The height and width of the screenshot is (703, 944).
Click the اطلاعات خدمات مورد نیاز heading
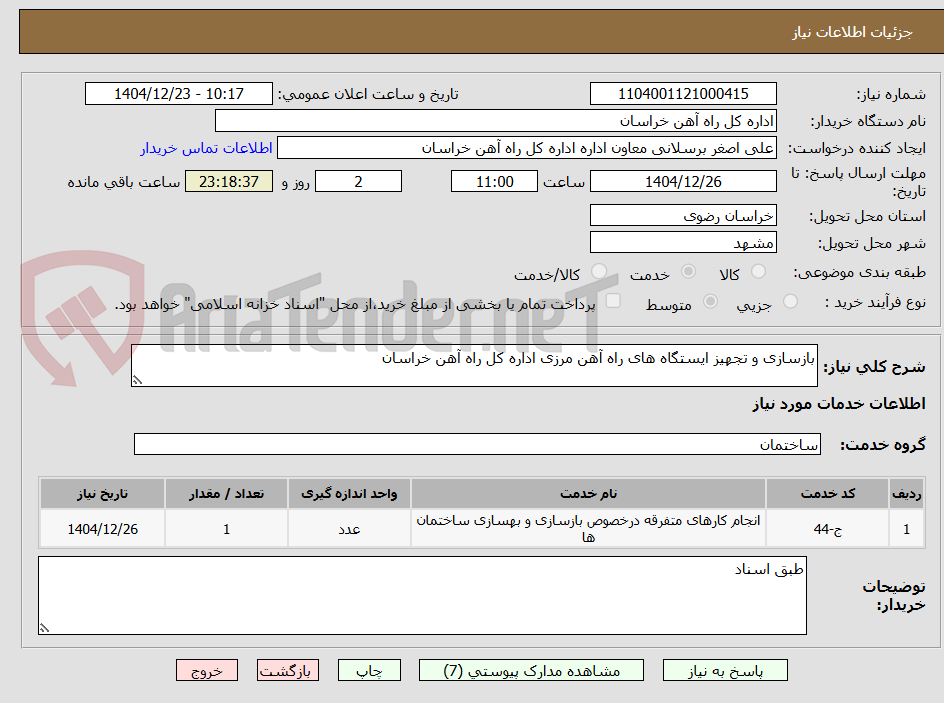click(839, 403)
